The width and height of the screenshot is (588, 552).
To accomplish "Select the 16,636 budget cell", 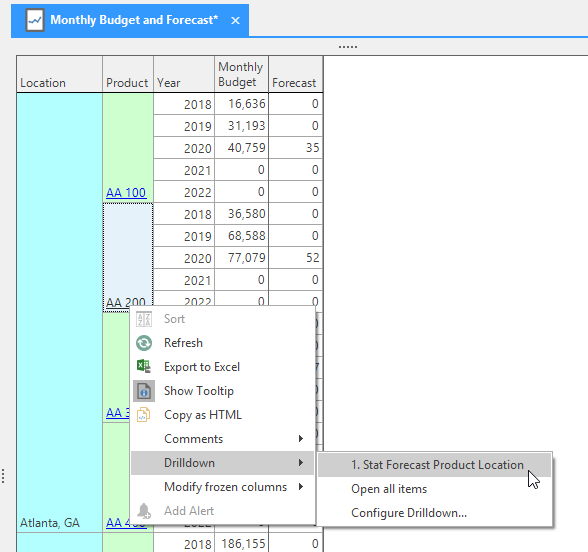I will [x=241, y=104].
